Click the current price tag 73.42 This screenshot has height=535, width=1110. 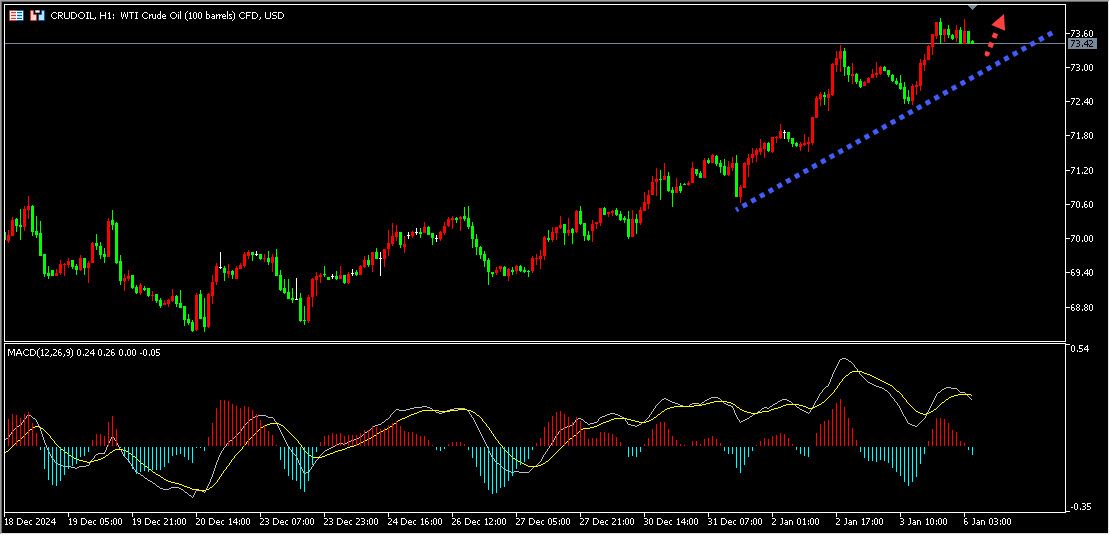1083,44
